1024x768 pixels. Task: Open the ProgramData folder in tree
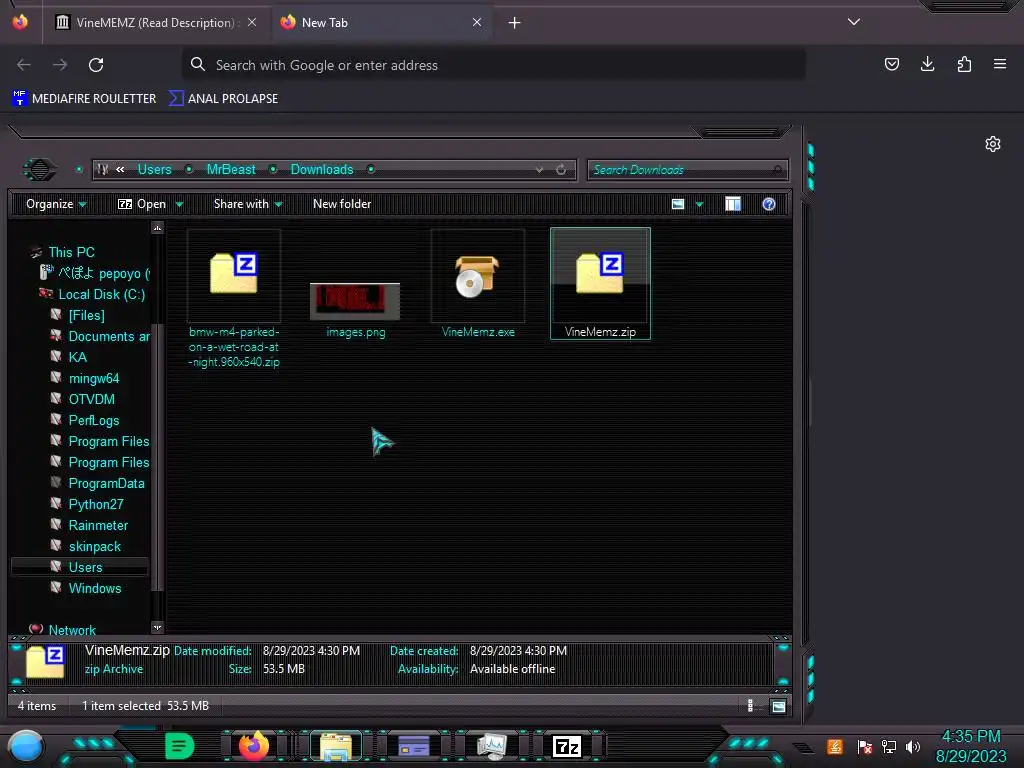coord(97,484)
